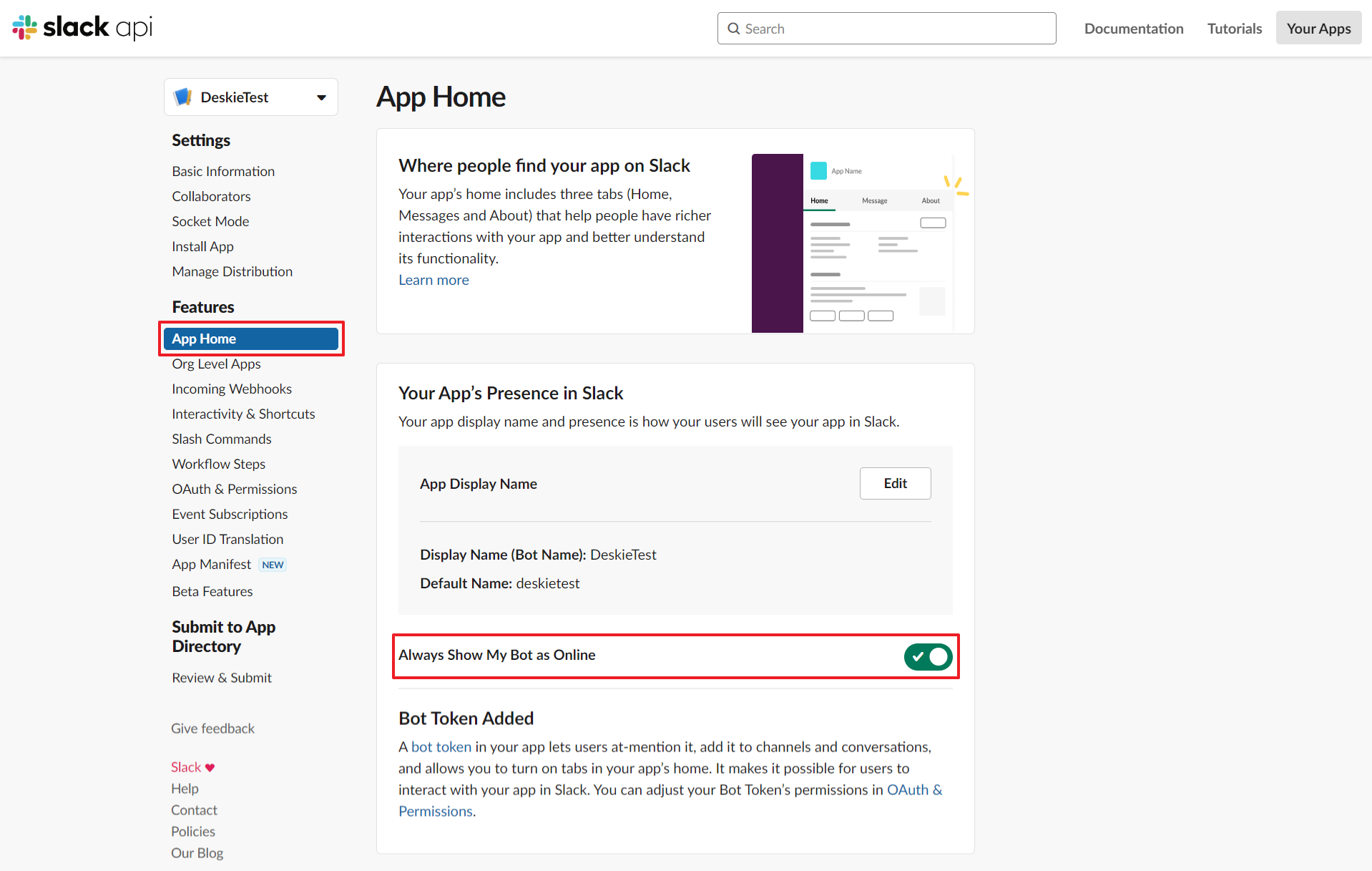Go to Install App page
The image size is (1372, 871).
pyautogui.click(x=202, y=246)
